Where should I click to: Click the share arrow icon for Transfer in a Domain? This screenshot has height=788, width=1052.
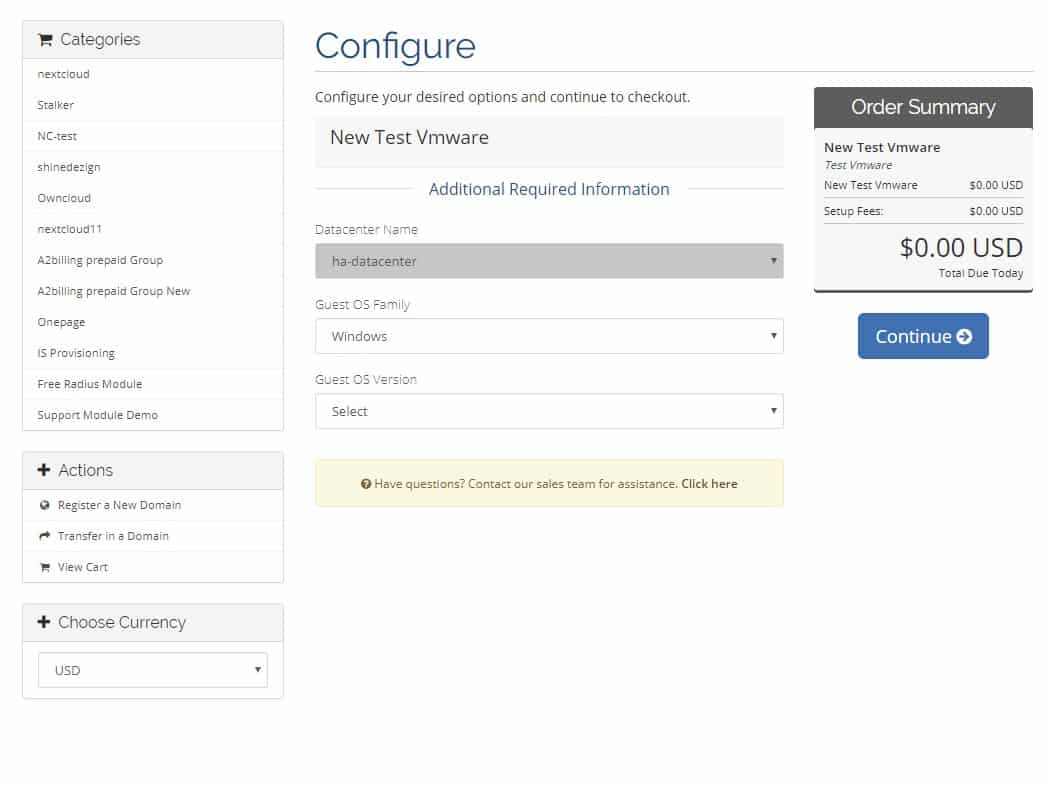coord(44,537)
